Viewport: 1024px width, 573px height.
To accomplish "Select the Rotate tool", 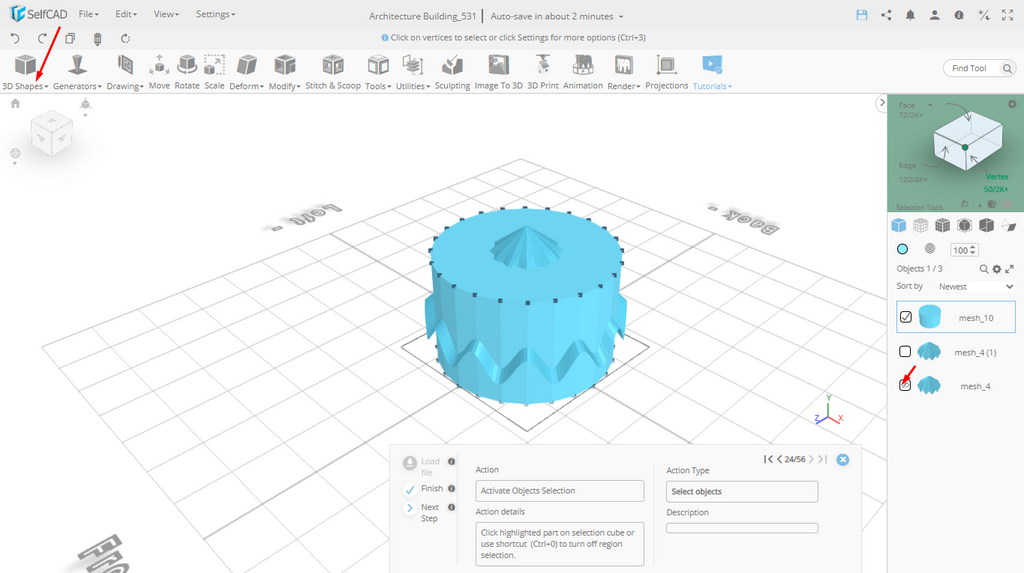I will pyautogui.click(x=187, y=72).
